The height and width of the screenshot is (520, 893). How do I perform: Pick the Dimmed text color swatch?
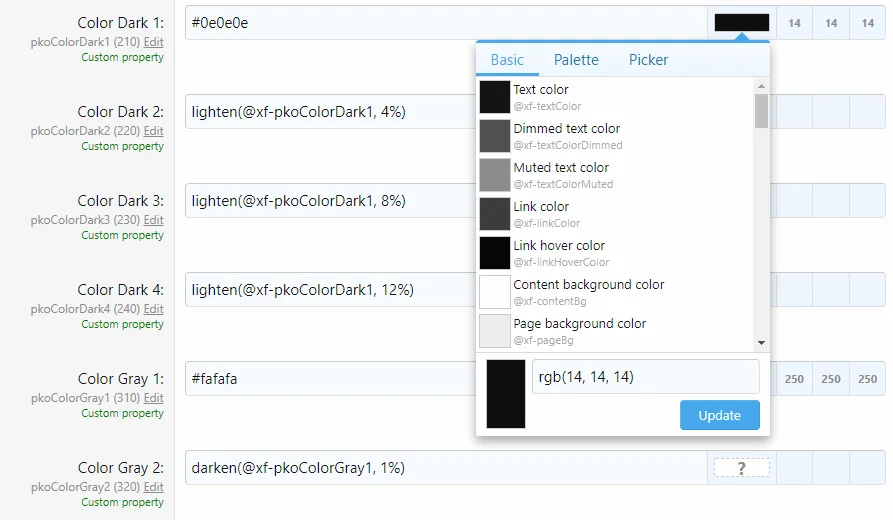tap(495, 136)
